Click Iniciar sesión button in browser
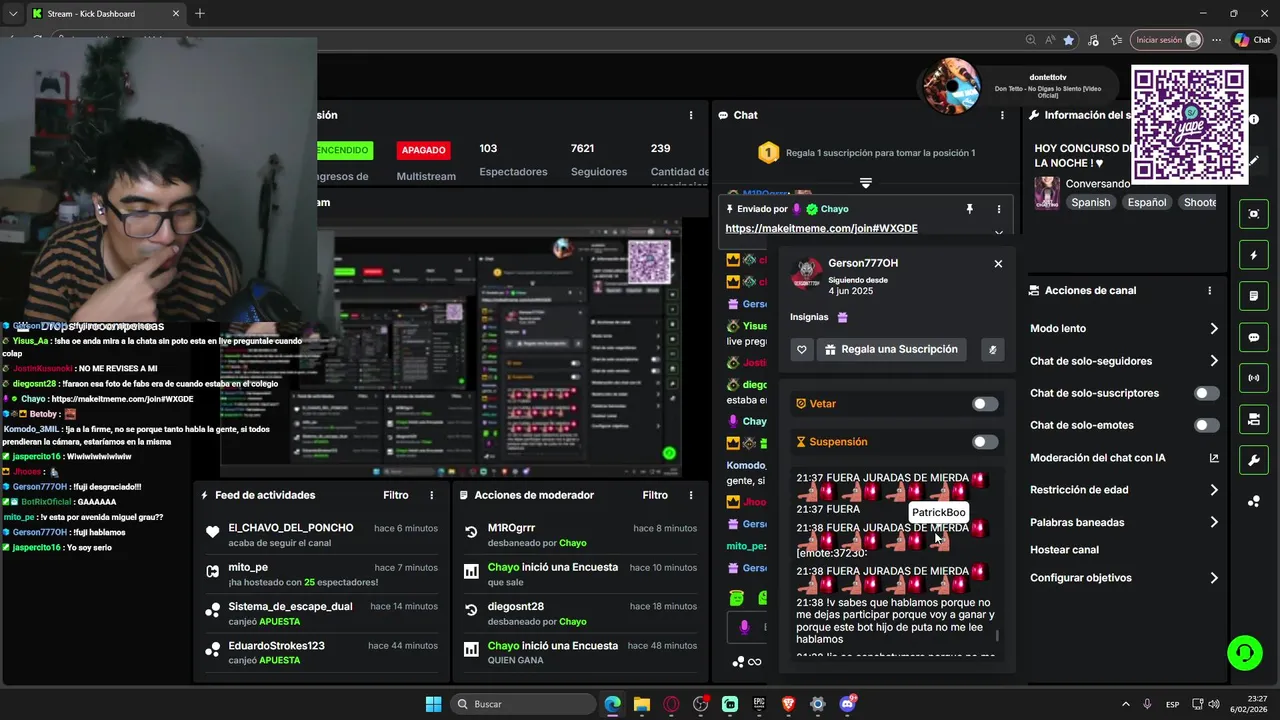This screenshot has height=720, width=1280. [x=1166, y=40]
